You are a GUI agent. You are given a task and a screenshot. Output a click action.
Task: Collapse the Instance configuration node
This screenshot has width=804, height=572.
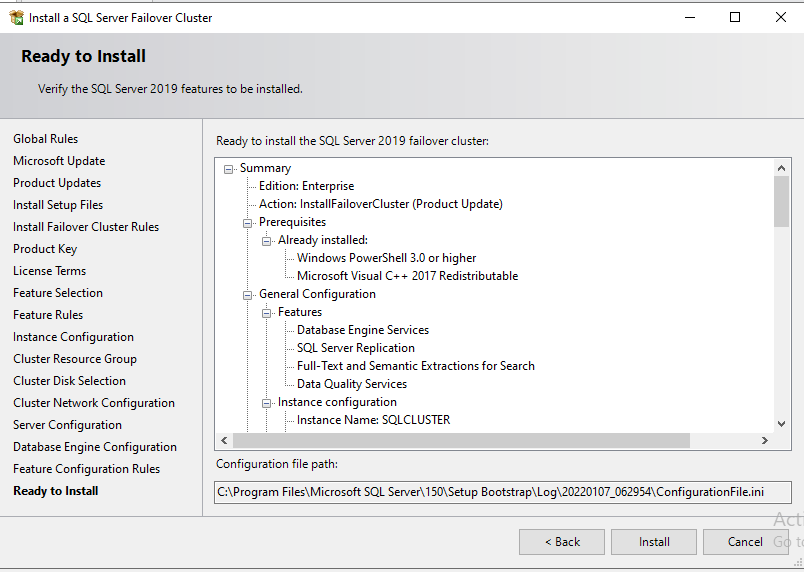tap(267, 403)
